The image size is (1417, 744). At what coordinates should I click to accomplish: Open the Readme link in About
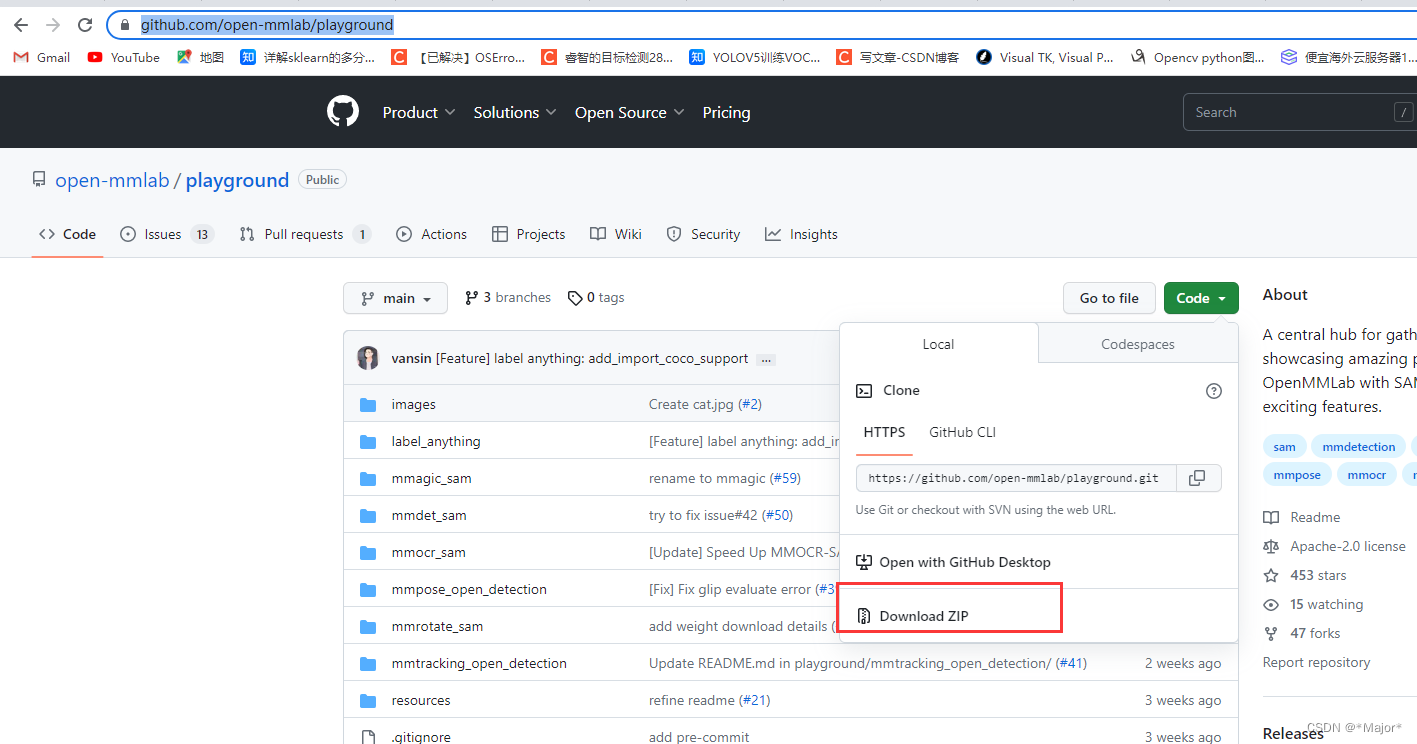pos(1301,517)
